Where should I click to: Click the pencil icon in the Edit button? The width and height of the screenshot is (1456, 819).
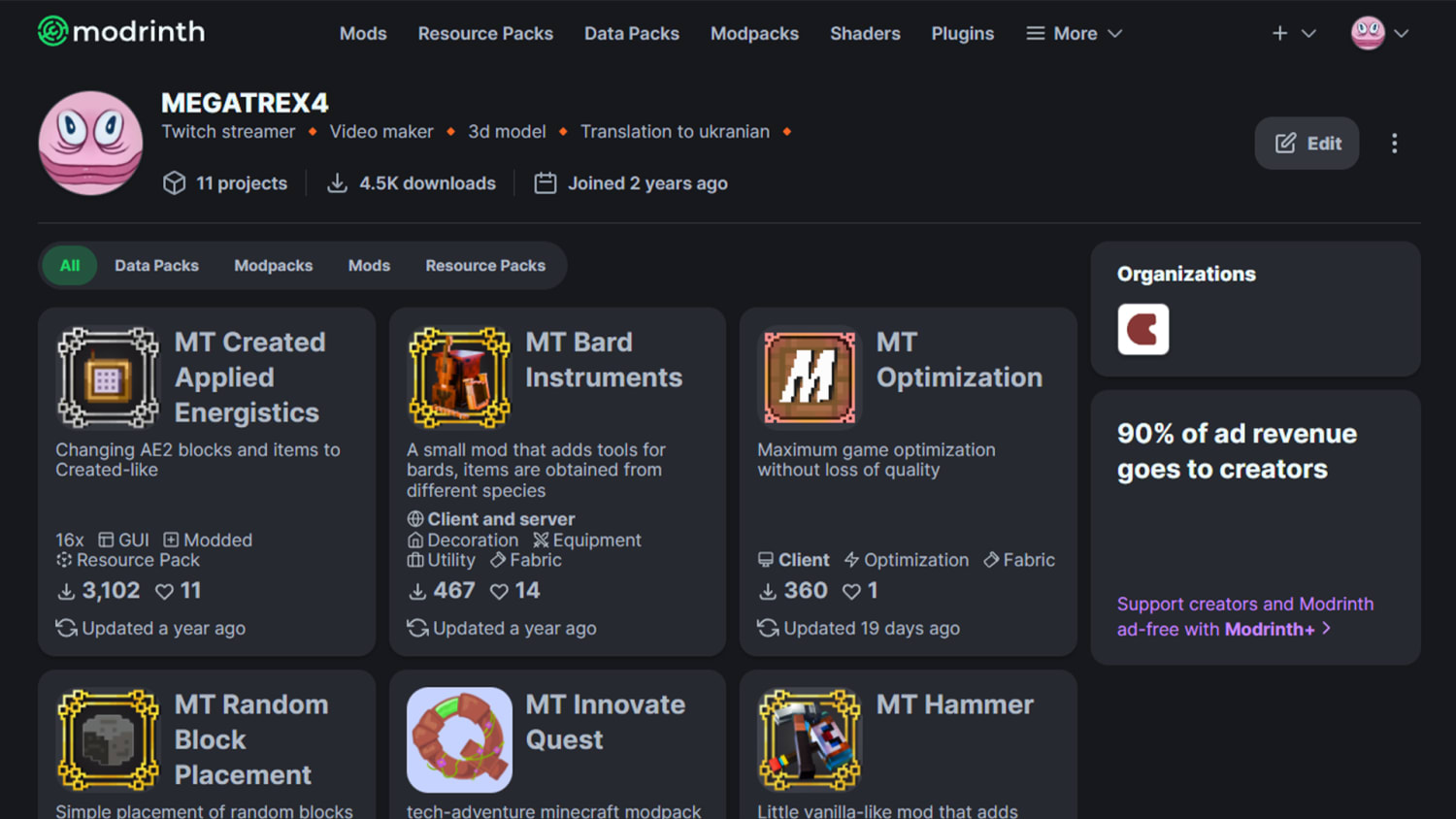[x=1285, y=144]
